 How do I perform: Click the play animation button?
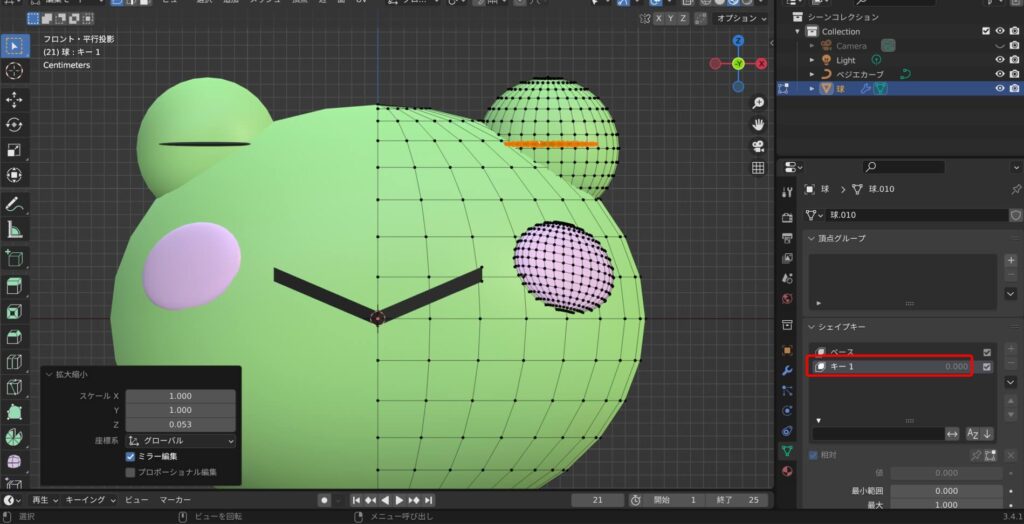click(x=399, y=500)
